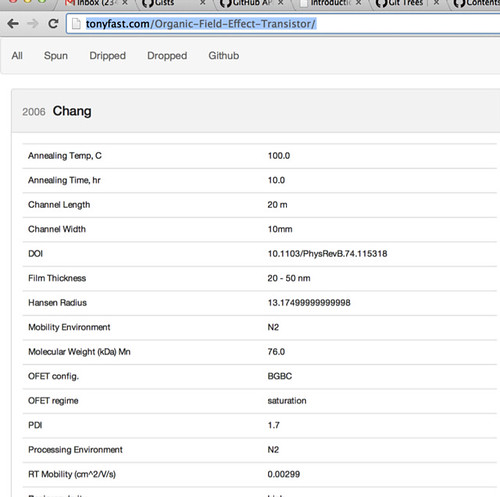Image resolution: width=500 pixels, height=497 pixels.
Task: Click the page icon in the address bar
Action: tap(76, 24)
